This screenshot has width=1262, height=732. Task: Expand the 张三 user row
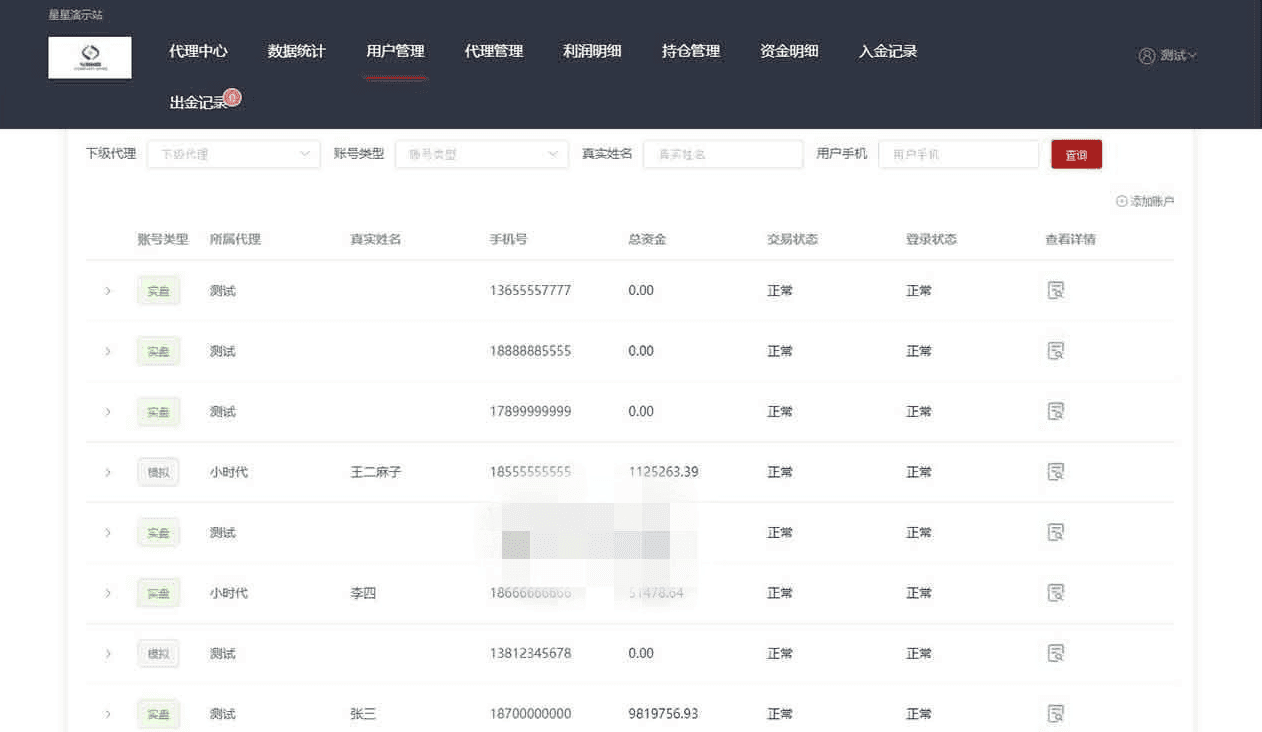point(108,714)
